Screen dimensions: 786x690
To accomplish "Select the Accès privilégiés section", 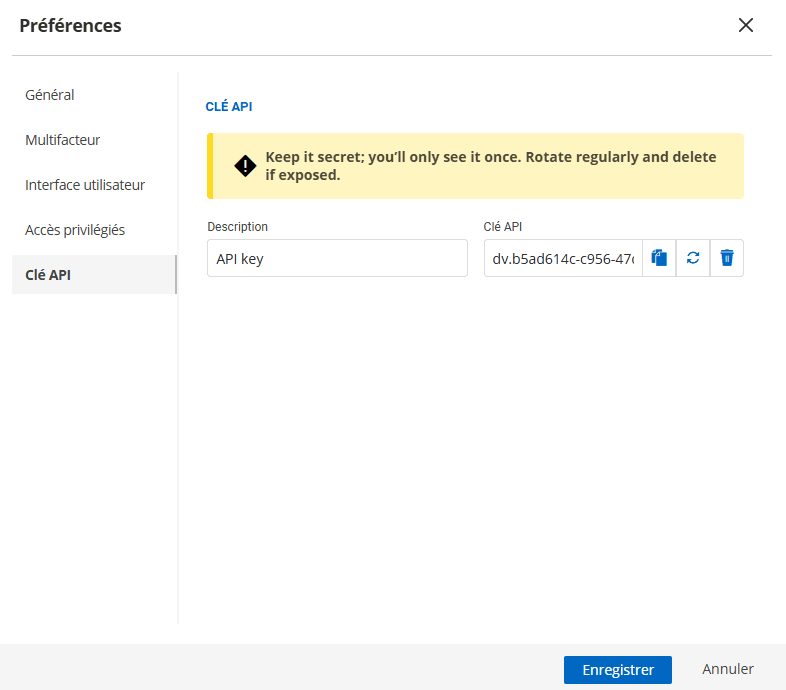I will [x=75, y=230].
